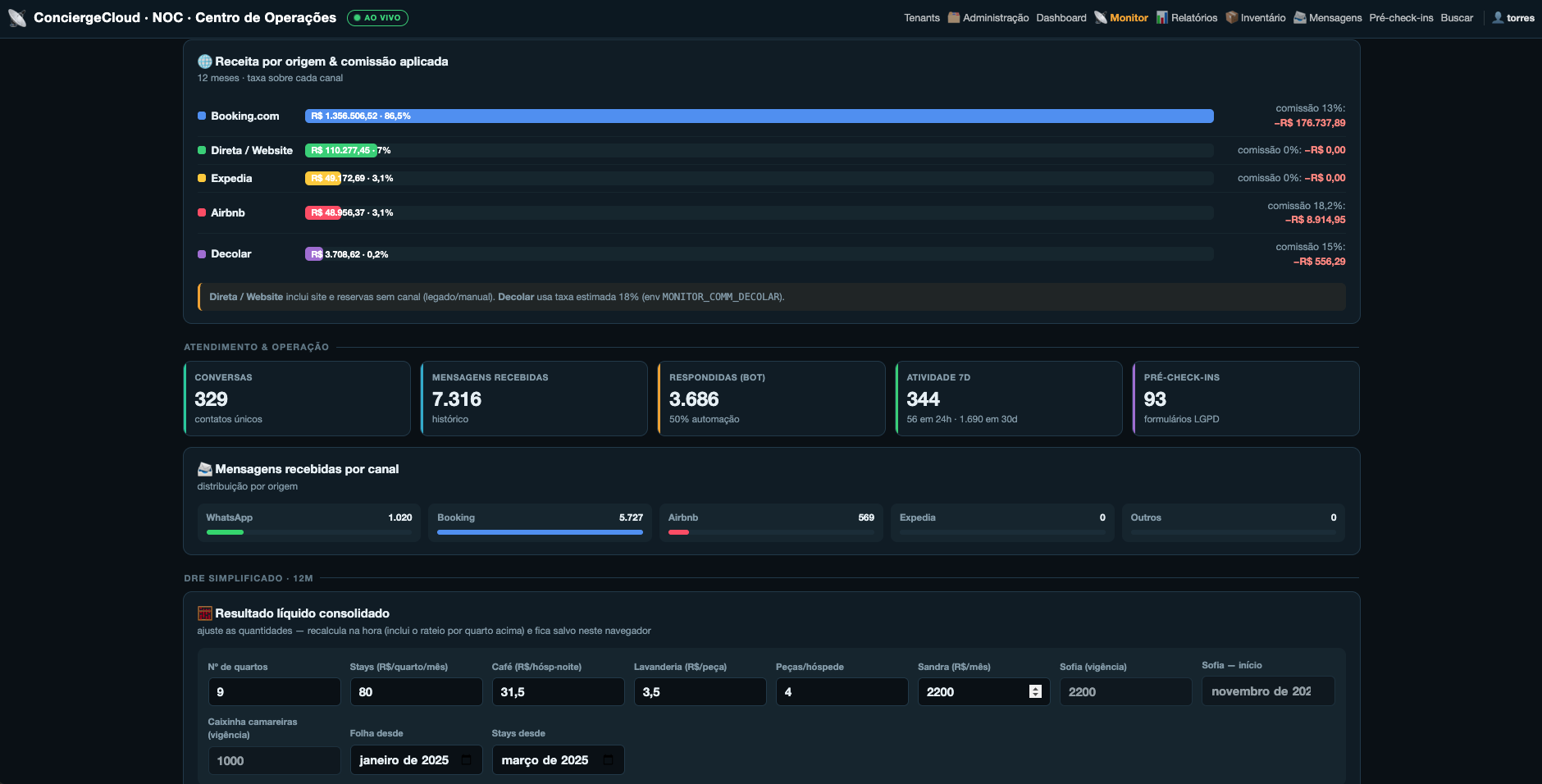
Task: Click the "formulários LGPD" text
Action: coord(1182,419)
